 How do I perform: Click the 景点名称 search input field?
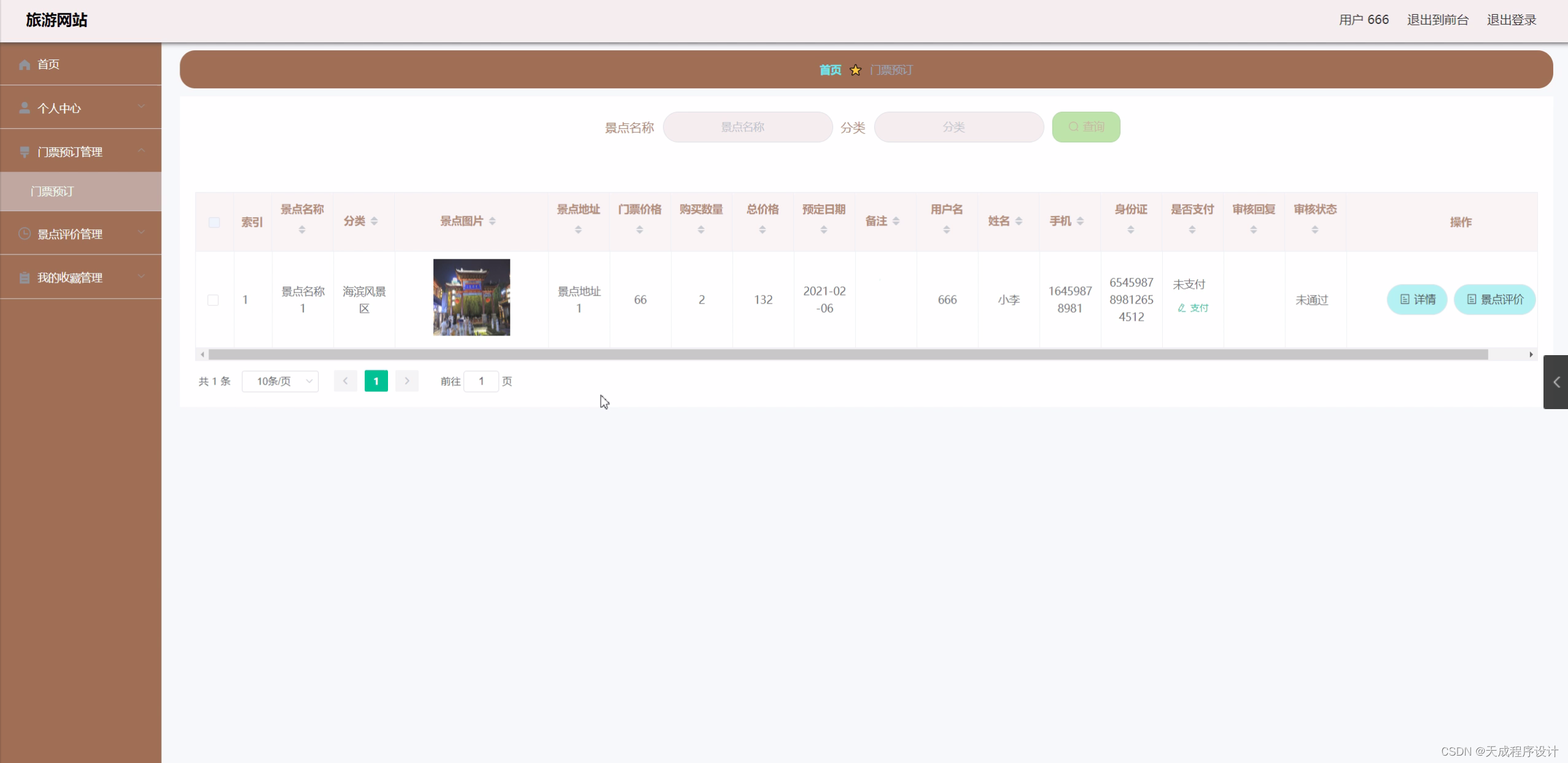[x=747, y=127]
